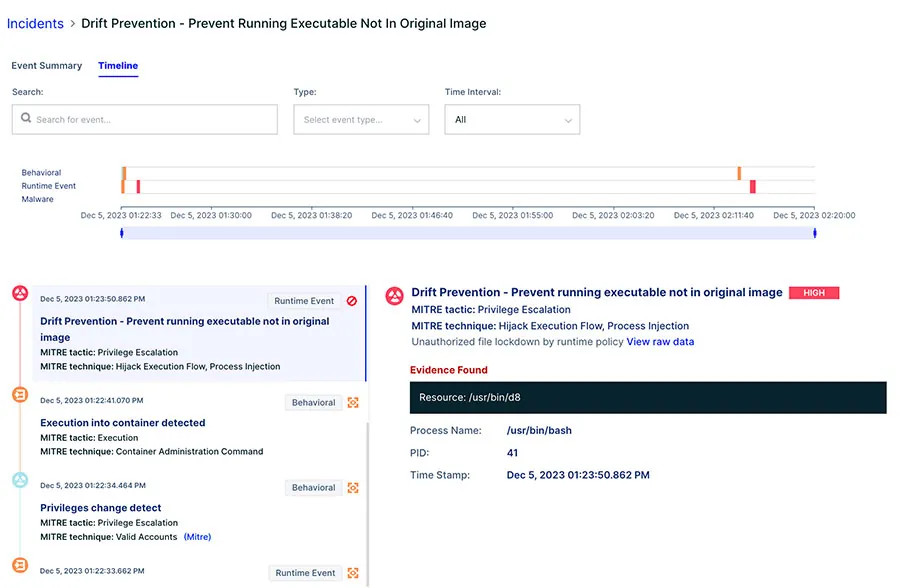The image size is (900, 588).
Task: Click the Malware legend label
Action: pos(37,199)
